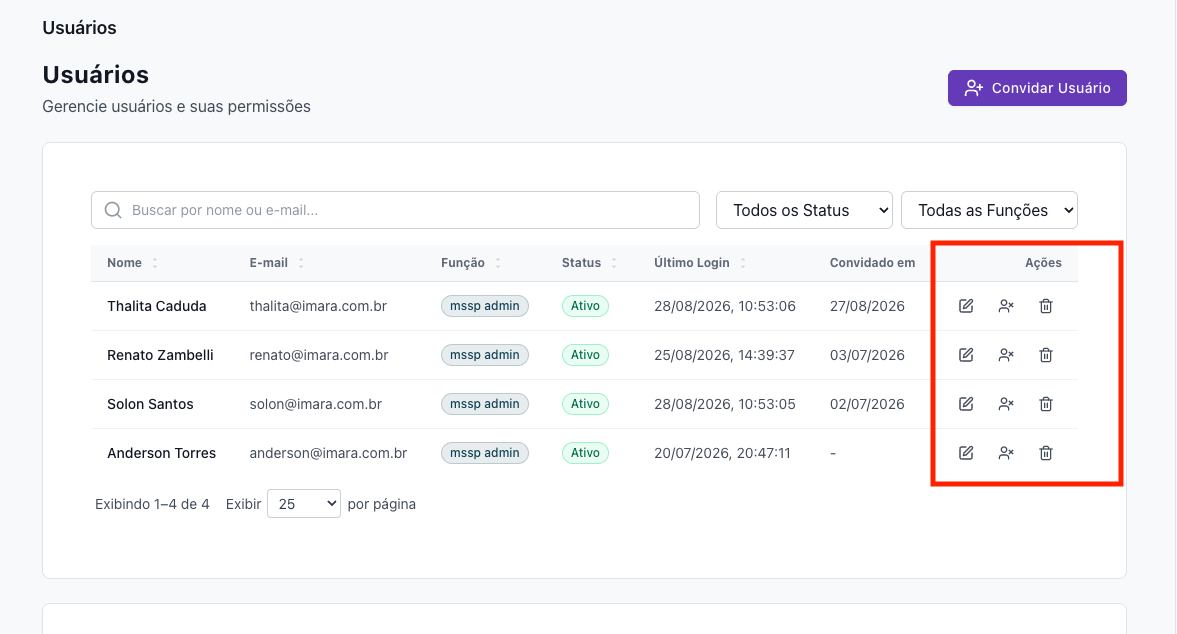
Task: Click last login 28/08/2026, 10:53:05
Action: pos(724,404)
